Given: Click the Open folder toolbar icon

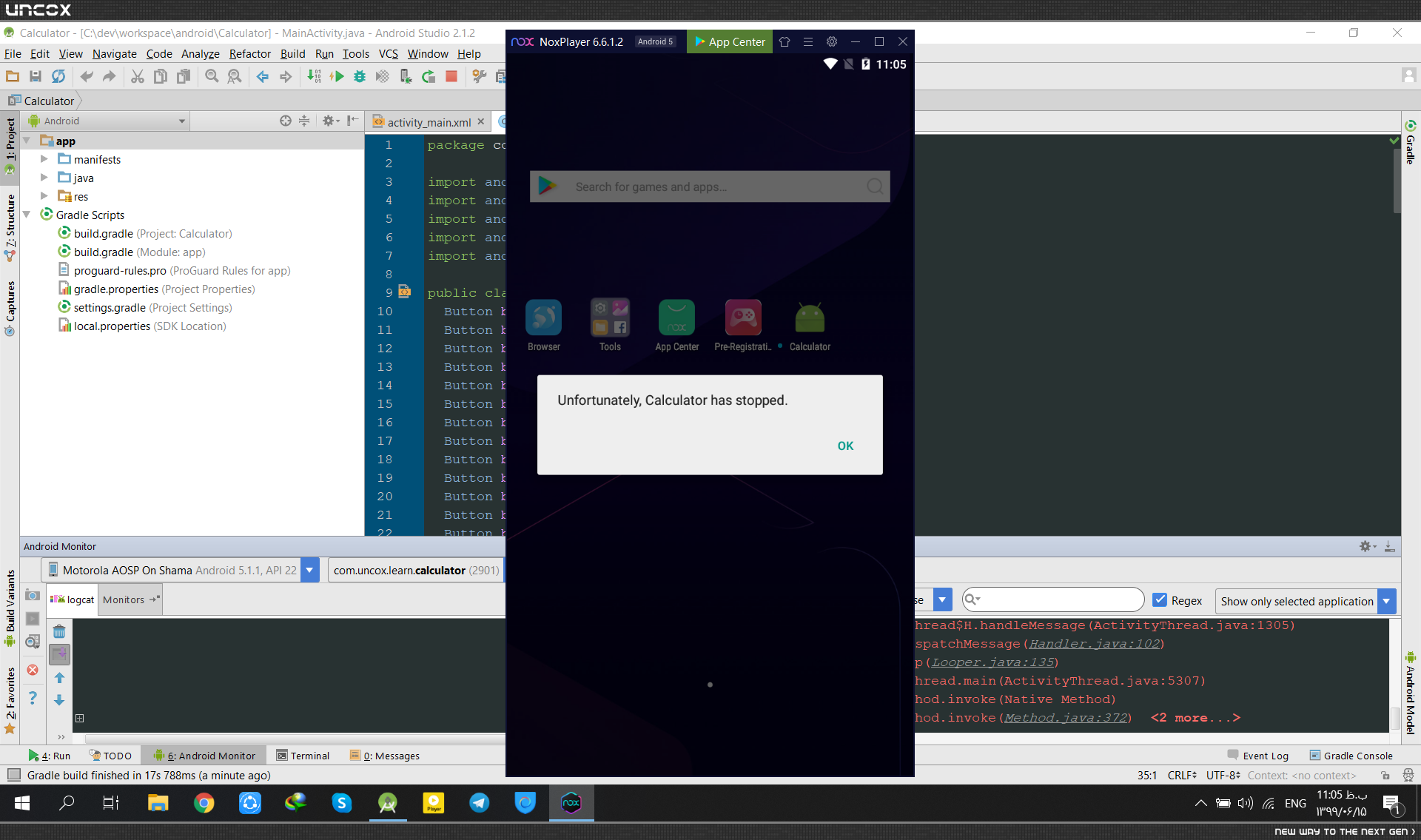Looking at the screenshot, I should click(x=13, y=76).
